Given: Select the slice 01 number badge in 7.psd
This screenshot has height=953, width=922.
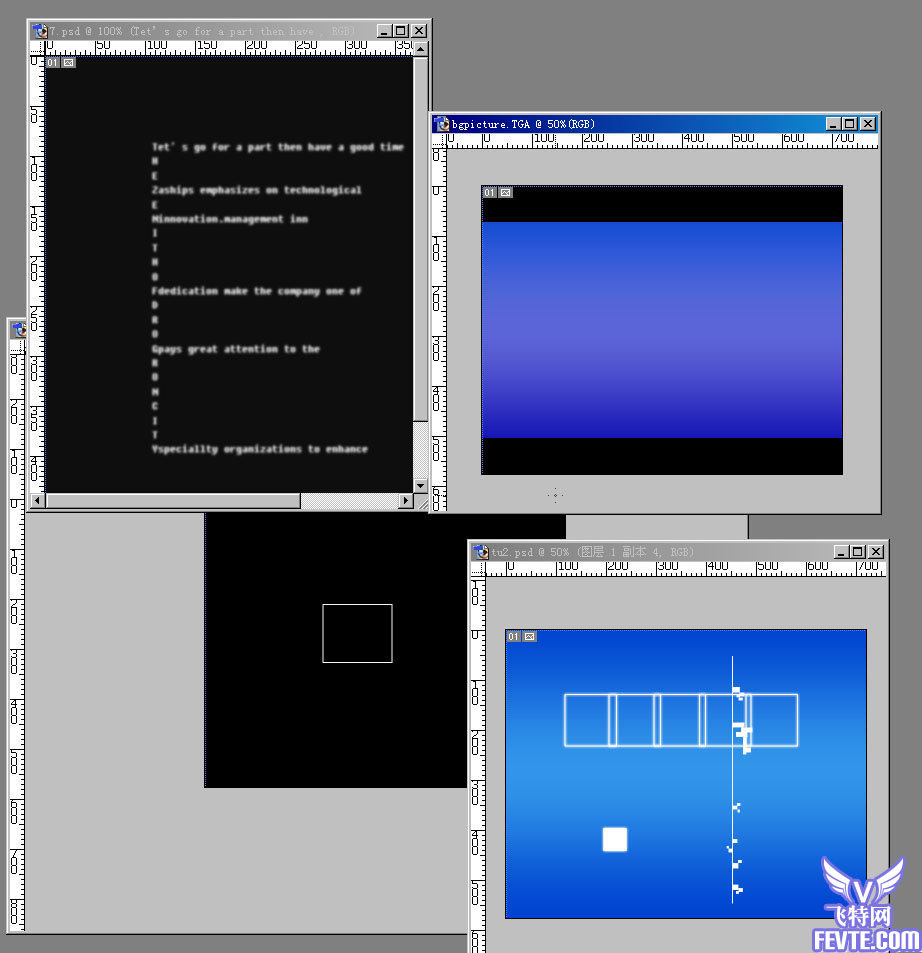Looking at the screenshot, I should (x=53, y=63).
